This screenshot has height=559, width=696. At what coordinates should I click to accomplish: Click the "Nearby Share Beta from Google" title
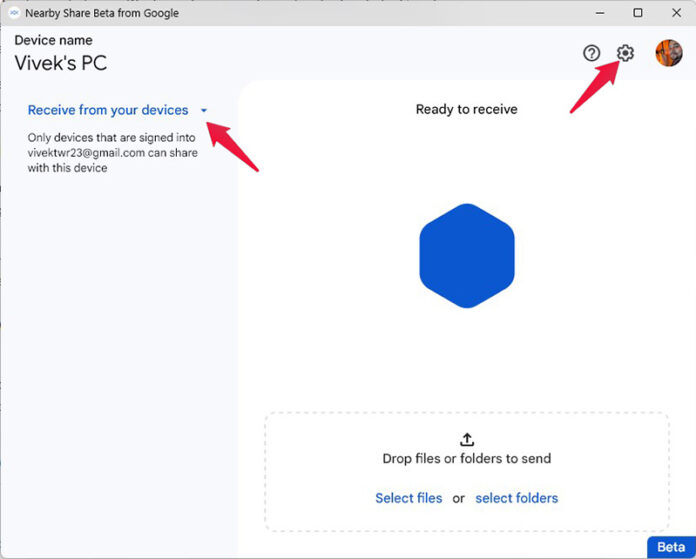pos(102,13)
